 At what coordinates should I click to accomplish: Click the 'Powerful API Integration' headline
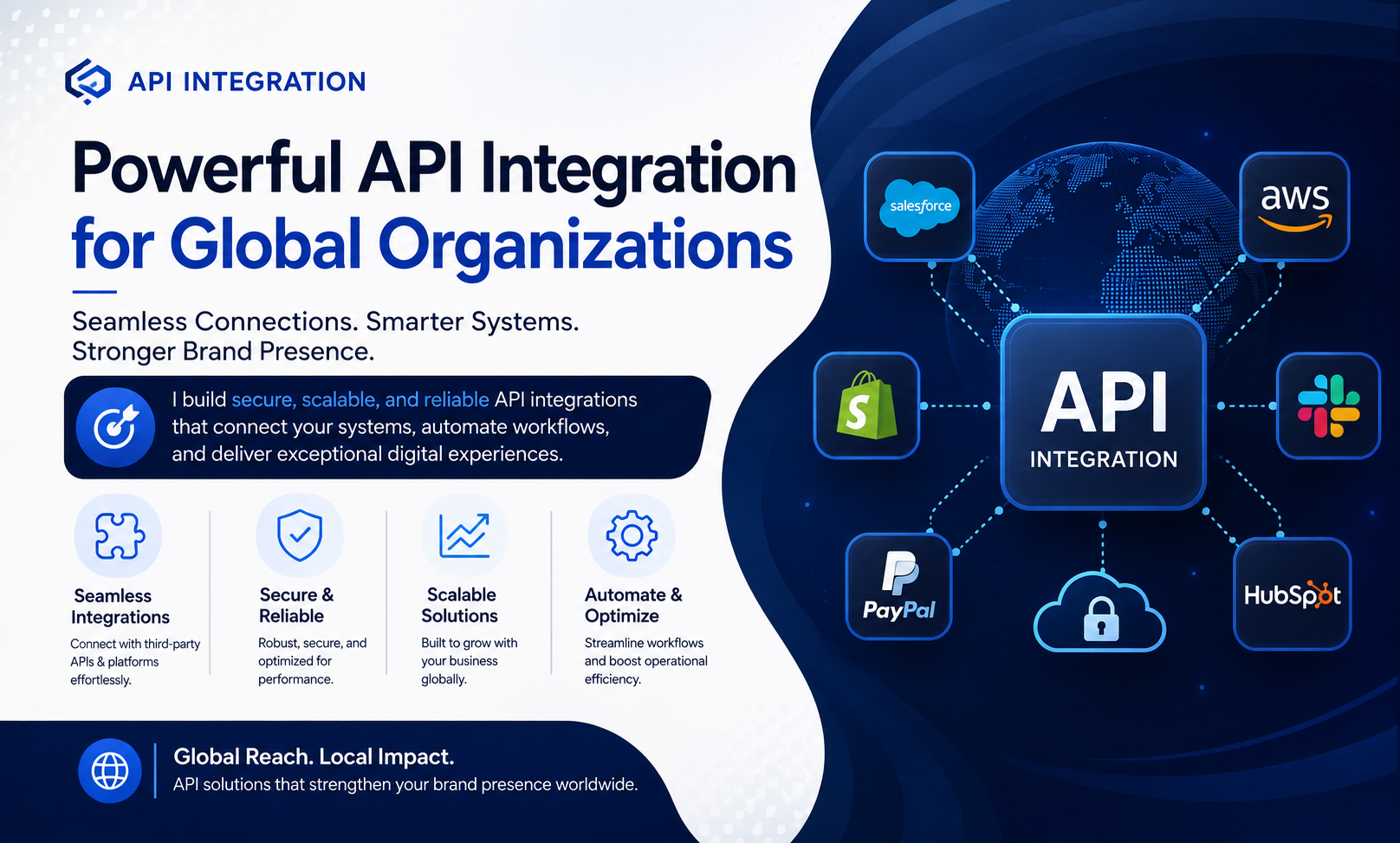click(434, 168)
